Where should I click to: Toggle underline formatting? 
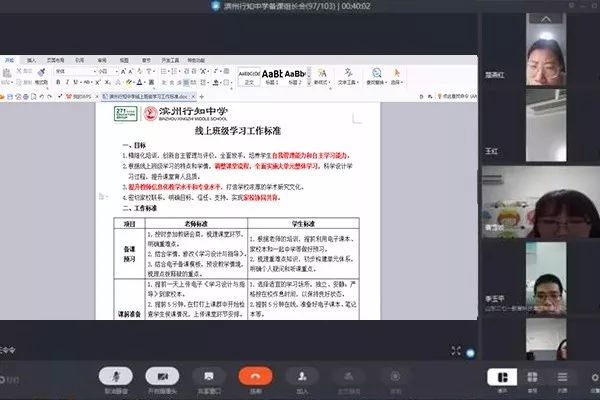(76, 82)
